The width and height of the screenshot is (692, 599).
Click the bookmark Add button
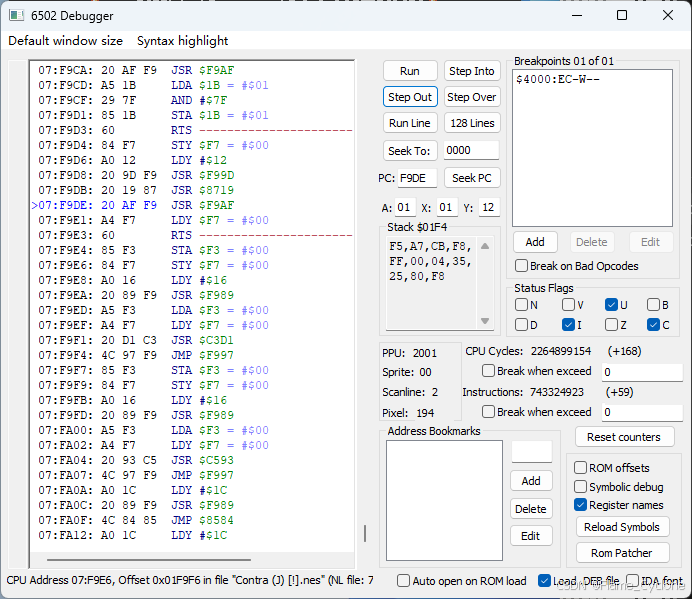pos(531,481)
